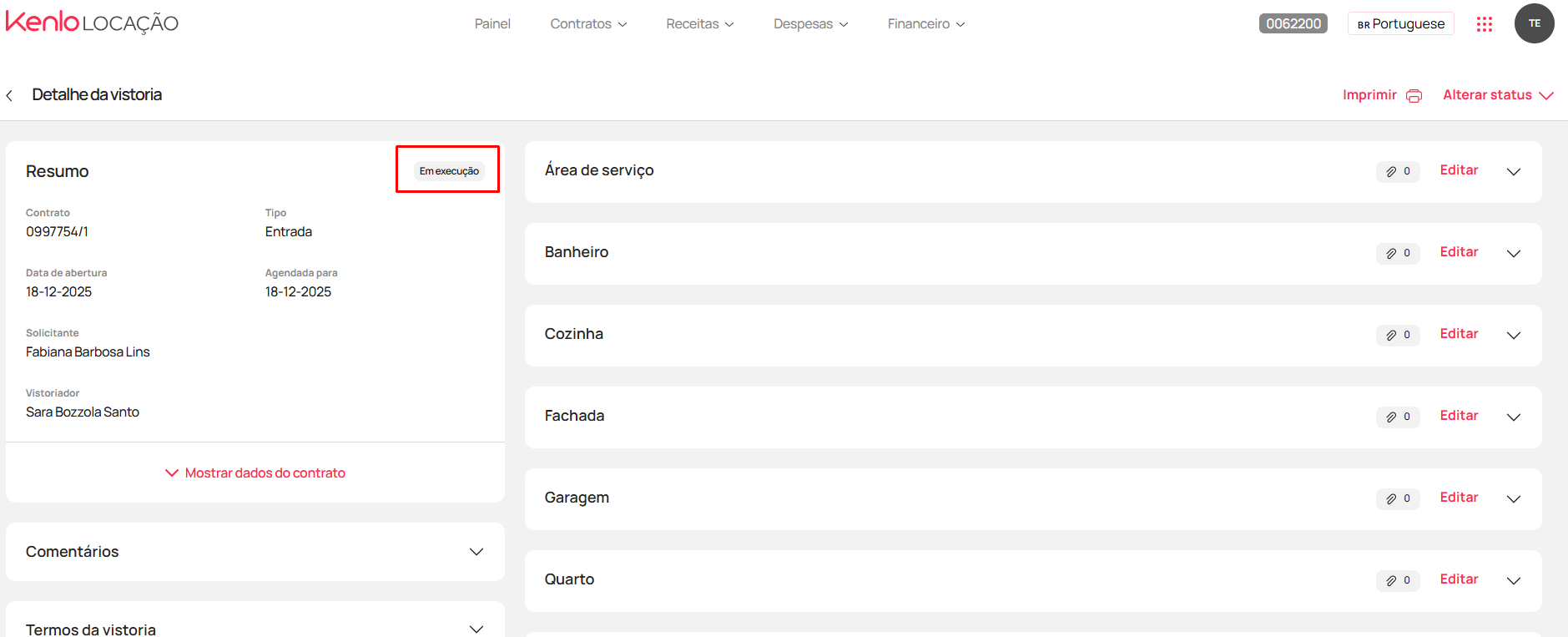This screenshot has height=637, width=1568.
Task: Go back using the left arrow icon
Action: click(9, 95)
